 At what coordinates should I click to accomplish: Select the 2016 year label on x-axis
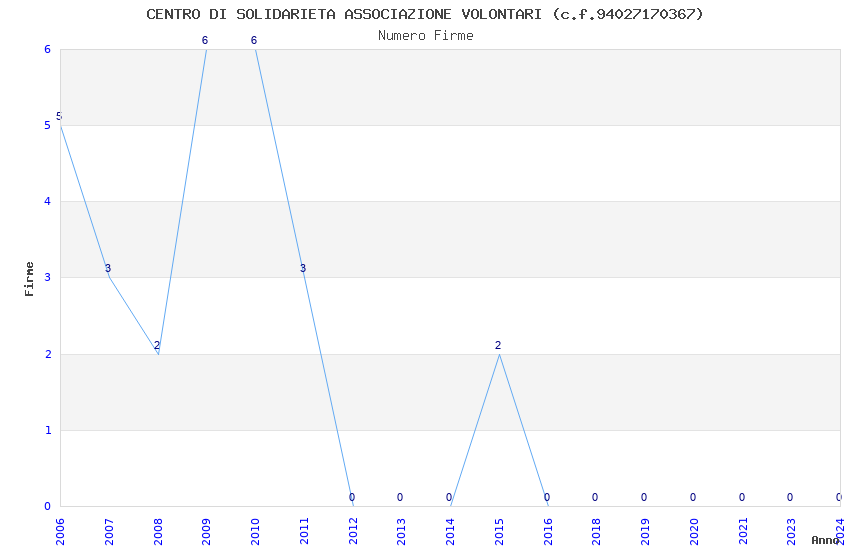[548, 531]
